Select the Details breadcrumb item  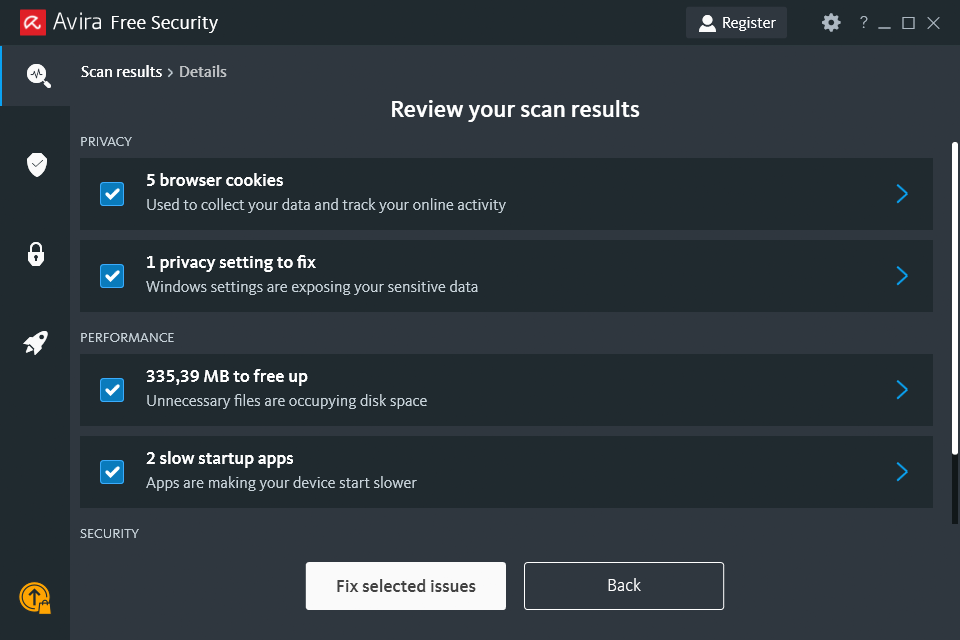click(x=203, y=72)
